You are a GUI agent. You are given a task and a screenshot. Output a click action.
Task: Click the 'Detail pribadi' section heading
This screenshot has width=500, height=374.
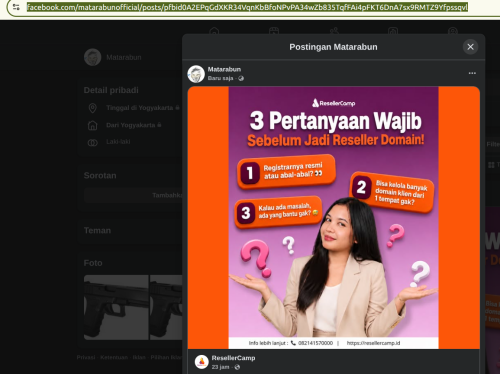pos(111,90)
